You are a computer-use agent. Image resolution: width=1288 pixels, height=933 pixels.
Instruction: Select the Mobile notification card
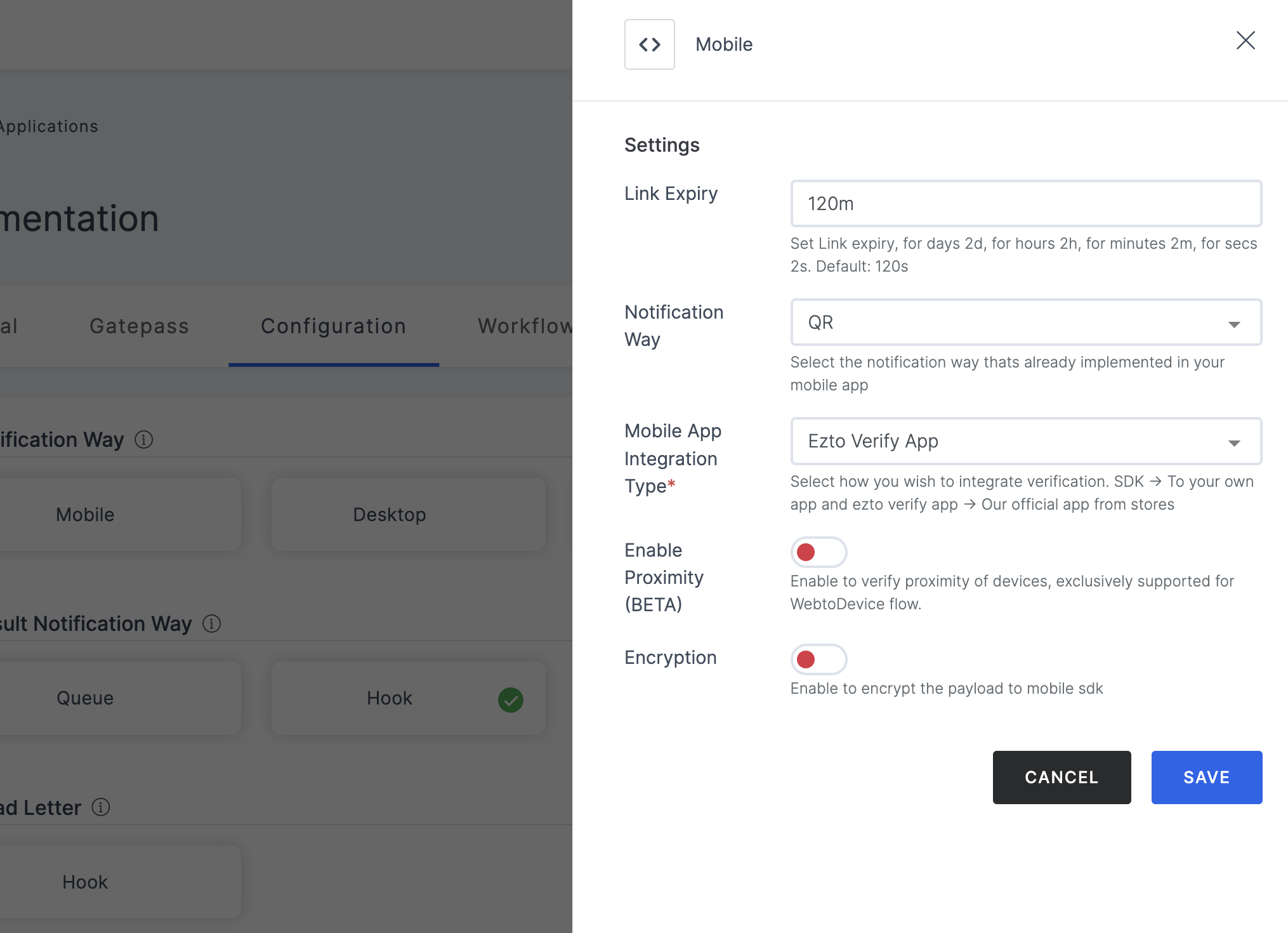119,514
